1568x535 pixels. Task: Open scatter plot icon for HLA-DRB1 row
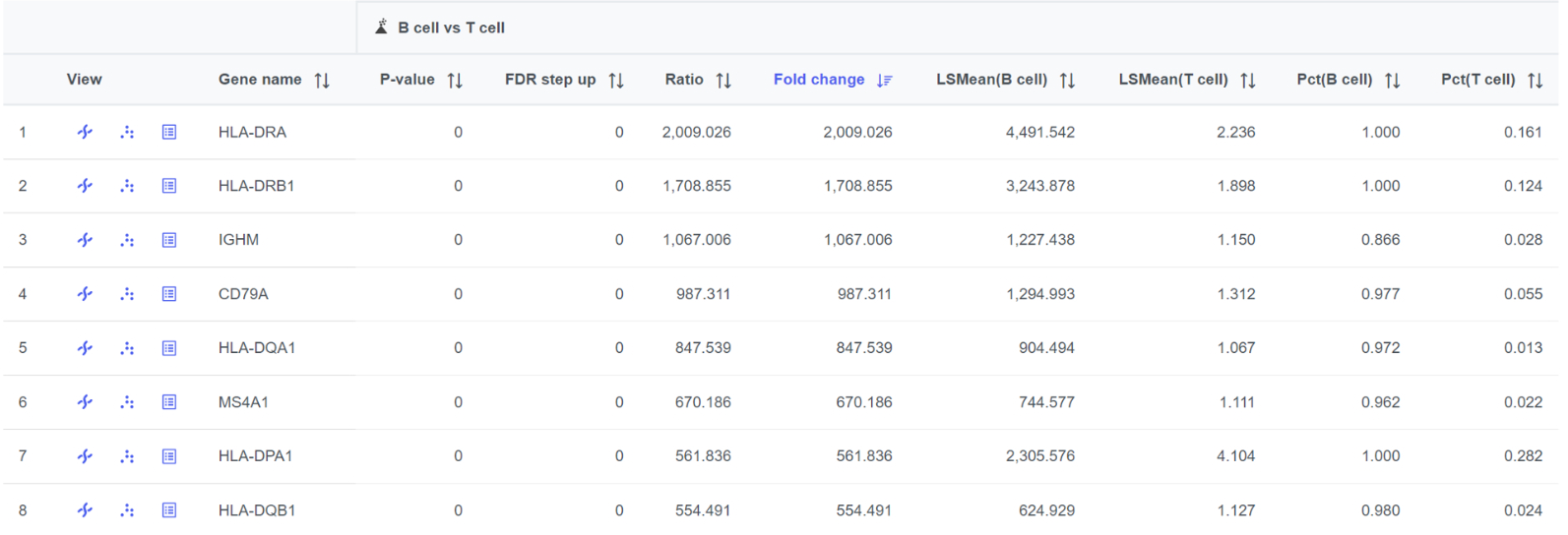point(127,186)
